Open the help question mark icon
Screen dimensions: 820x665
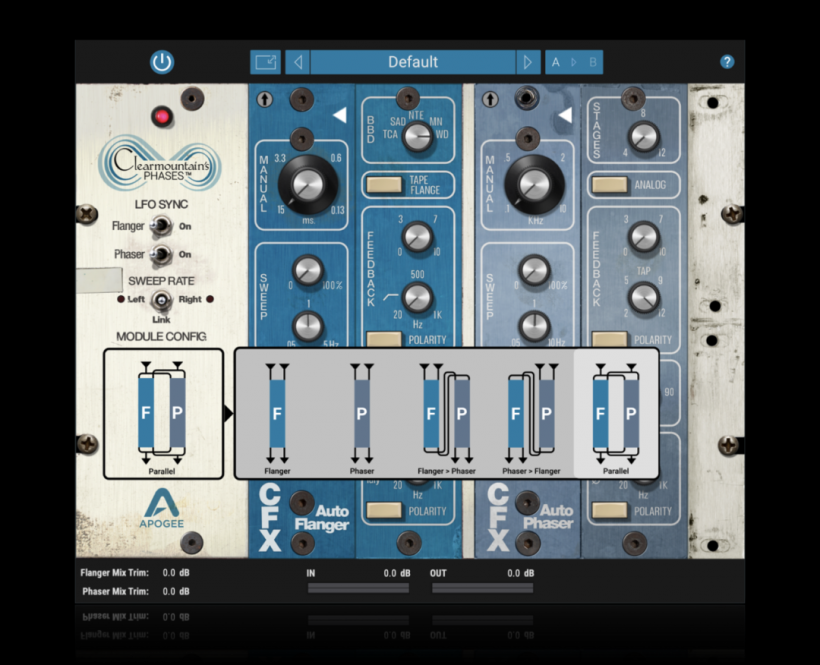click(x=727, y=62)
